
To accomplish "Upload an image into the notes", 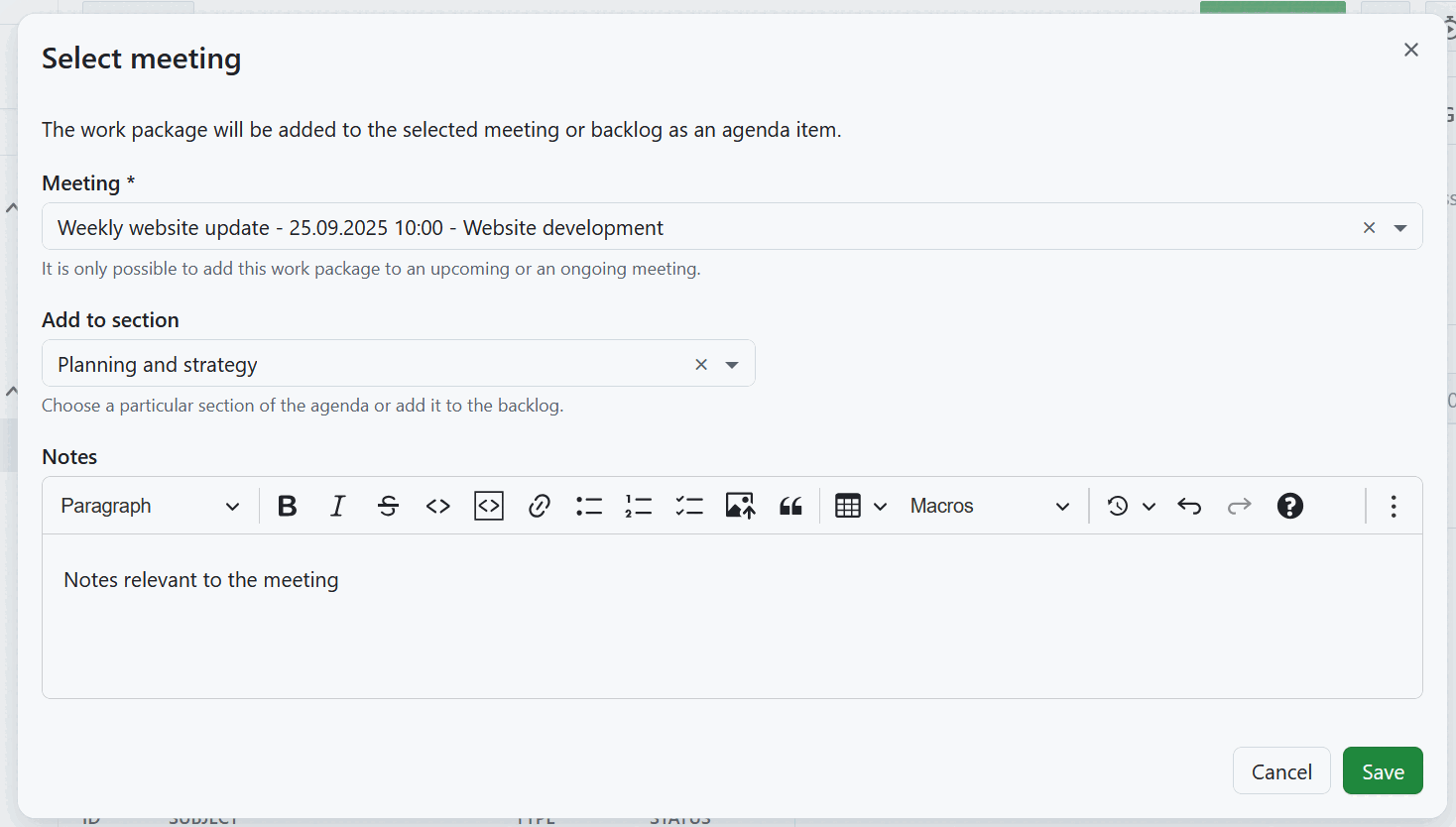I will click(740, 506).
